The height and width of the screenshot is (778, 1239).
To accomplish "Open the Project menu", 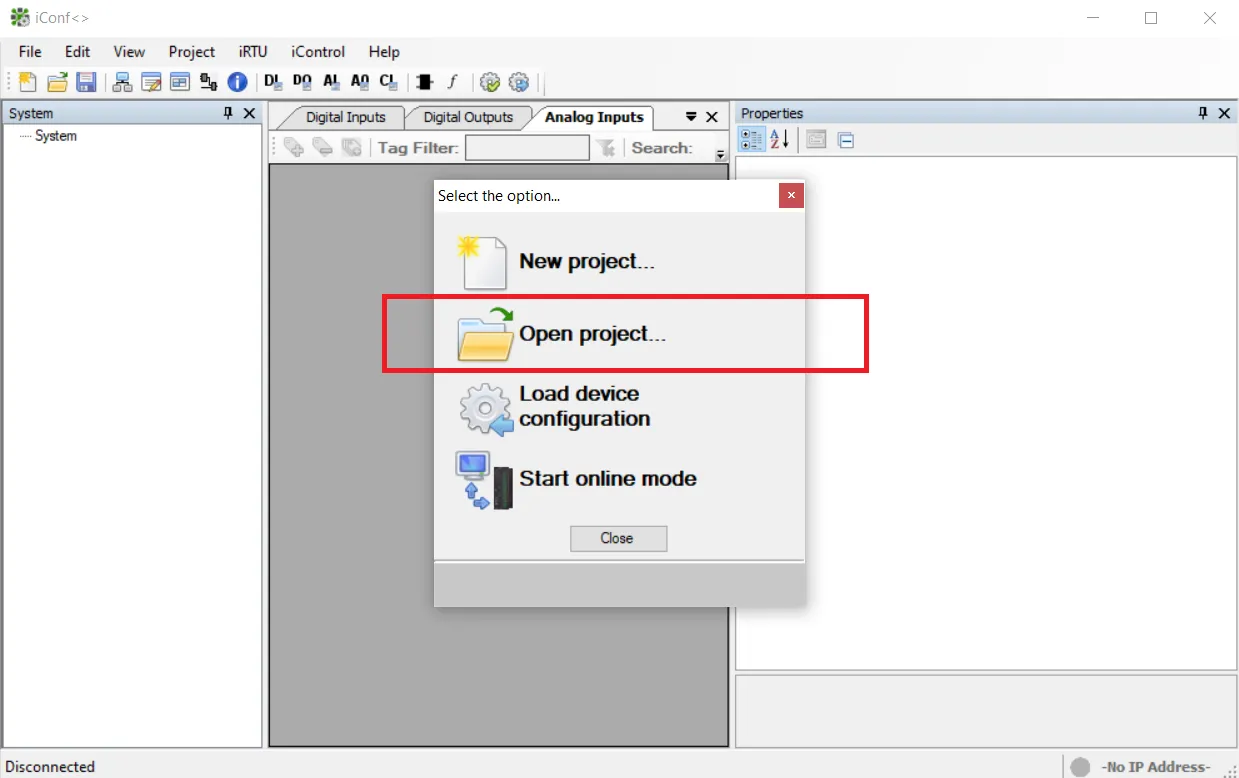I will pyautogui.click(x=192, y=52).
